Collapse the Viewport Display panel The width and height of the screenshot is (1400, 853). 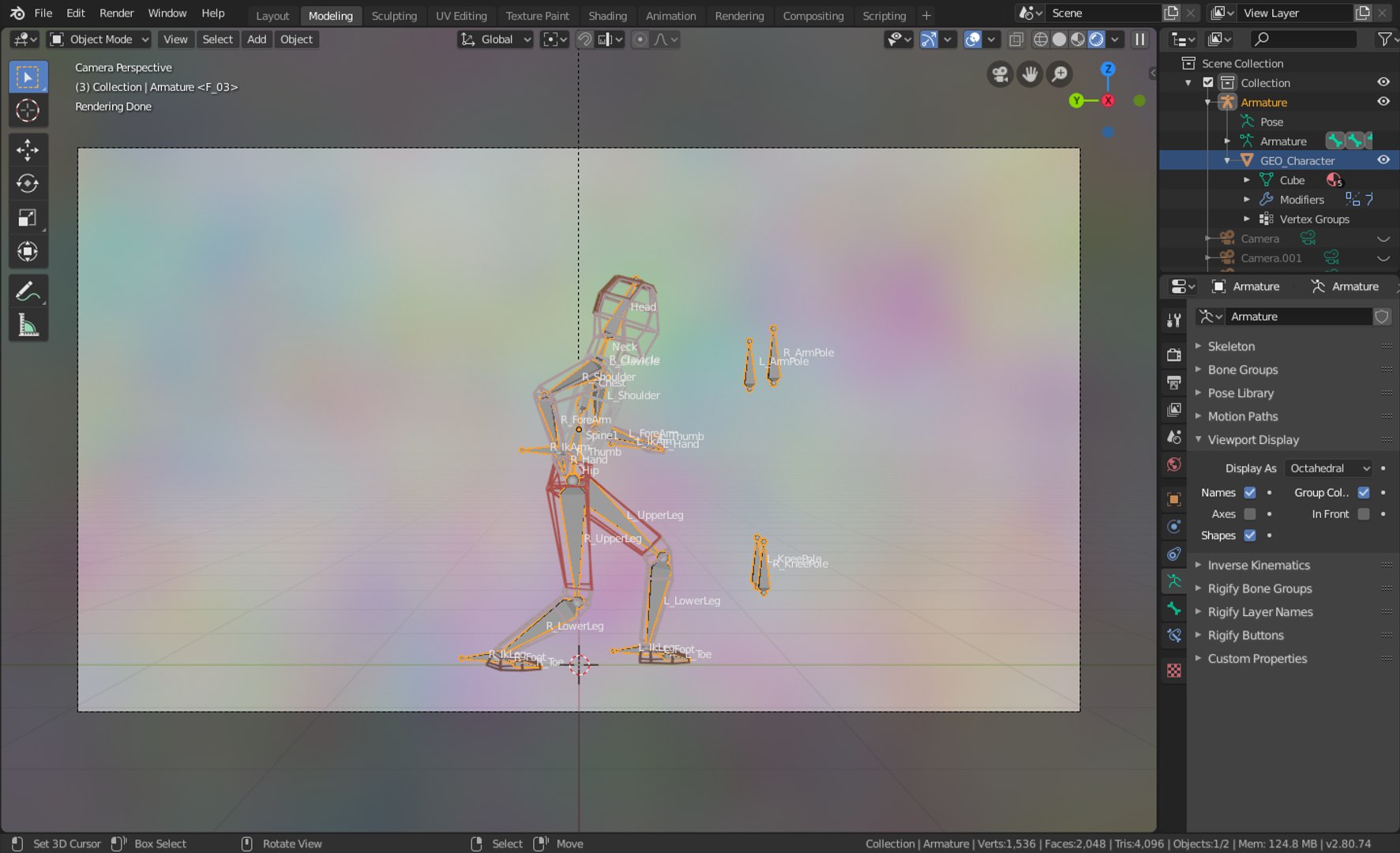[1252, 440]
